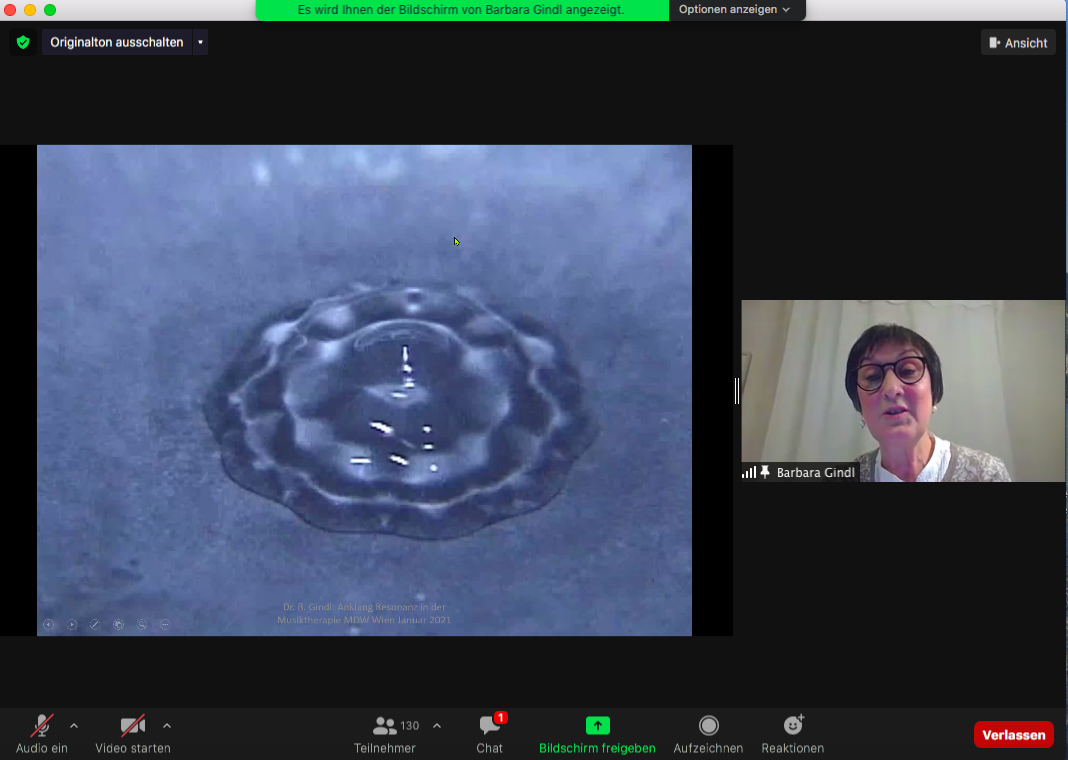This screenshot has width=1068, height=760.
Task: Open video settings chevron beside Video starten
Action: (167, 726)
